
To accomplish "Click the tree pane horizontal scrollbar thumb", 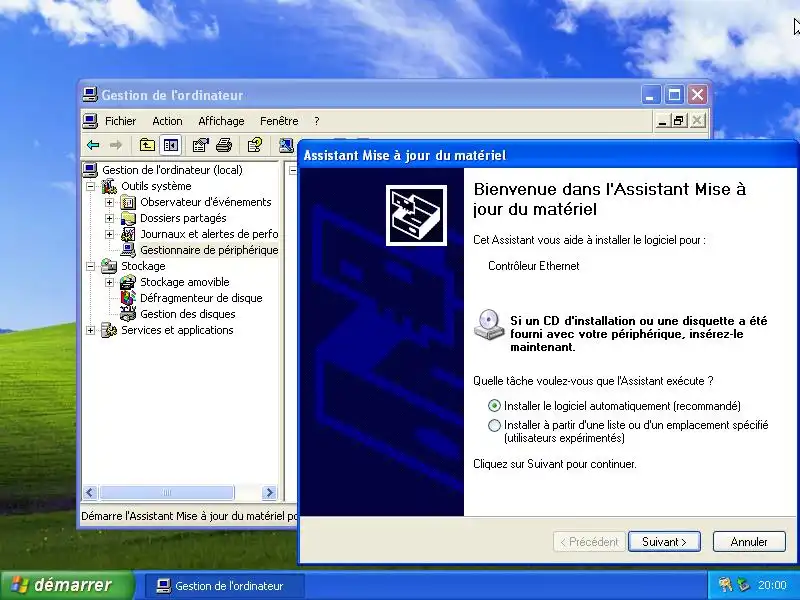I will point(167,492).
